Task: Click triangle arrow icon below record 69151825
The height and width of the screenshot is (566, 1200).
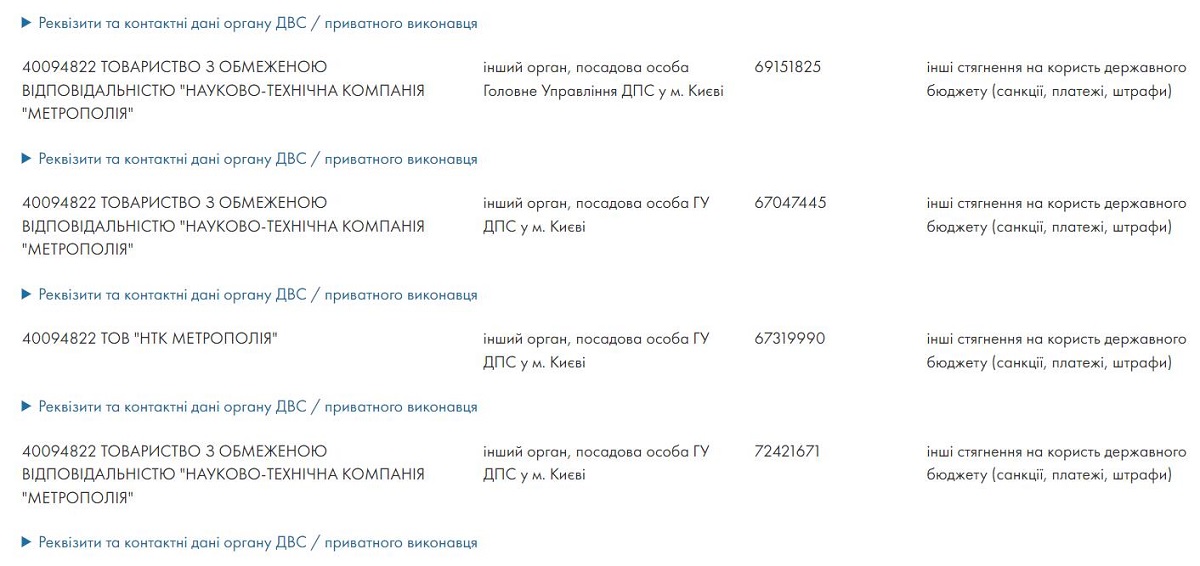Action: pos(27,159)
